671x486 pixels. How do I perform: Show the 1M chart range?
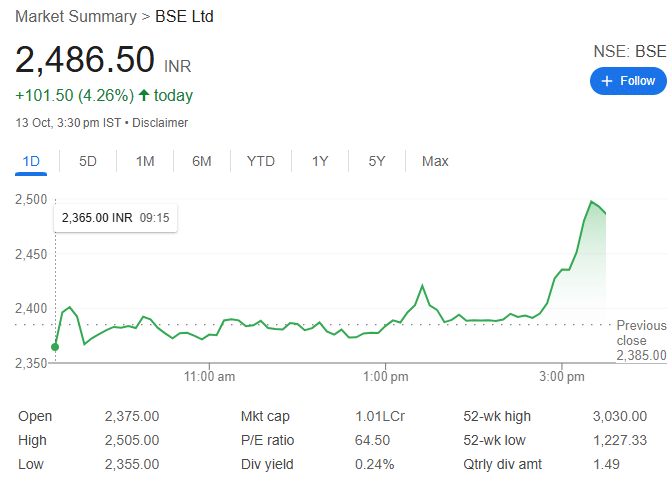(145, 161)
